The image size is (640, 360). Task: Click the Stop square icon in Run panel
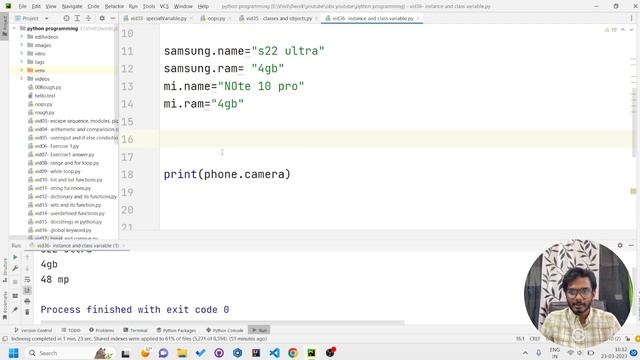click(x=15, y=282)
